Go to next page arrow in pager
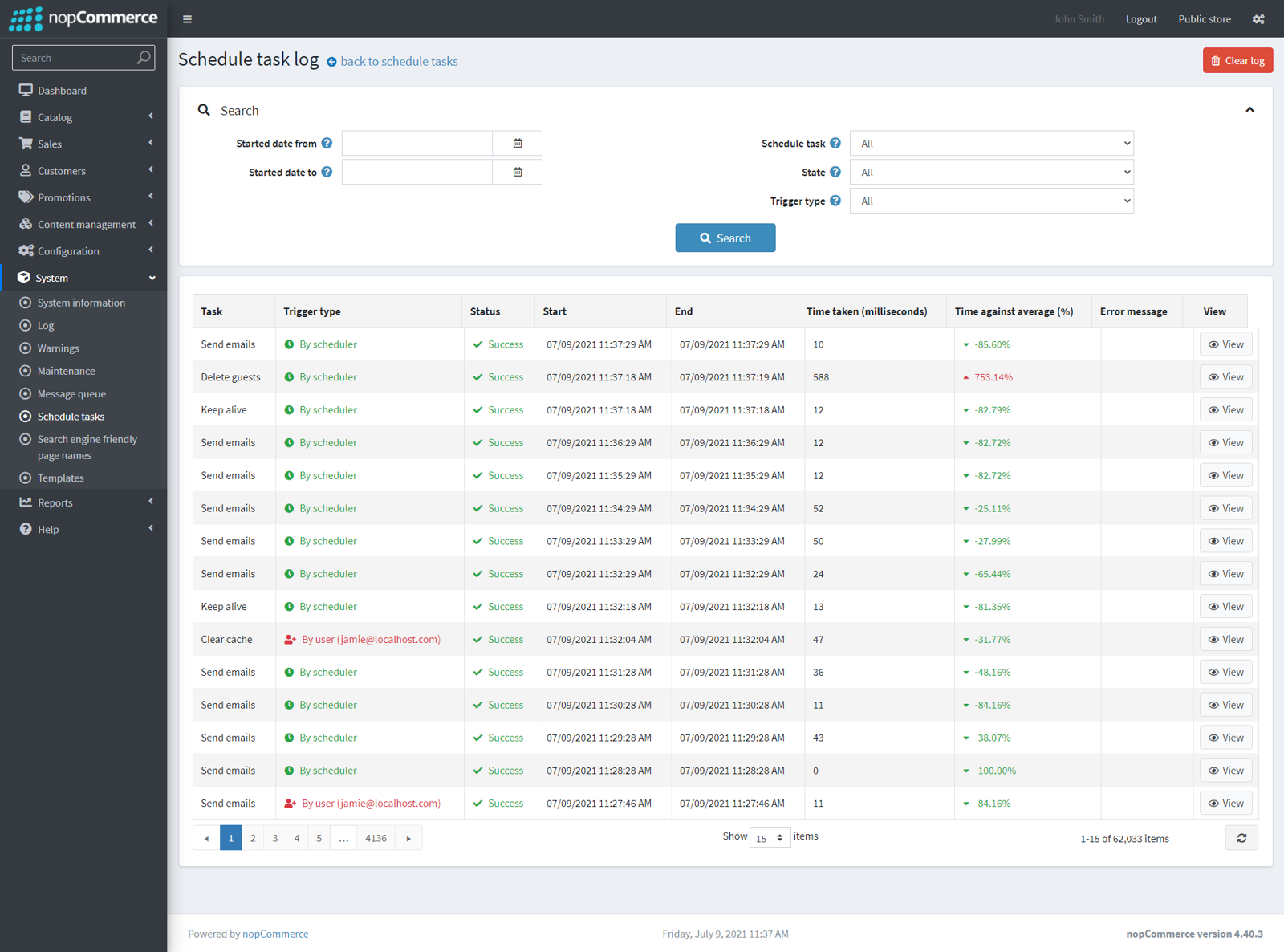The width and height of the screenshot is (1284, 952). pyautogui.click(x=408, y=838)
